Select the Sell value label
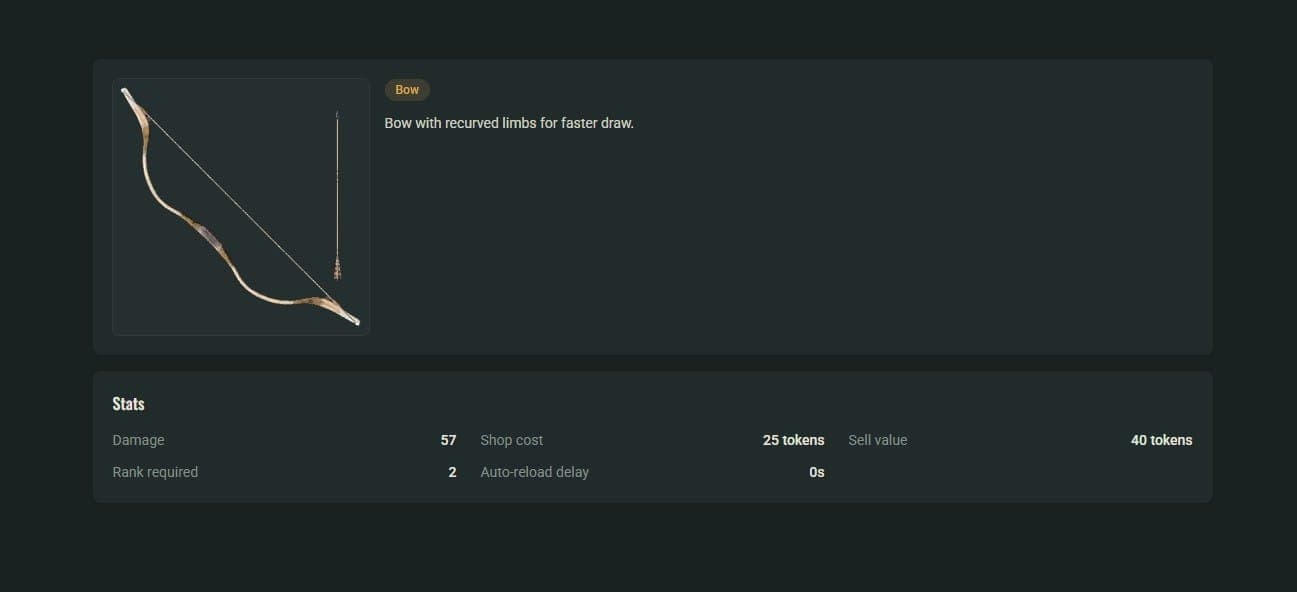This screenshot has height=592, width=1297. point(878,440)
